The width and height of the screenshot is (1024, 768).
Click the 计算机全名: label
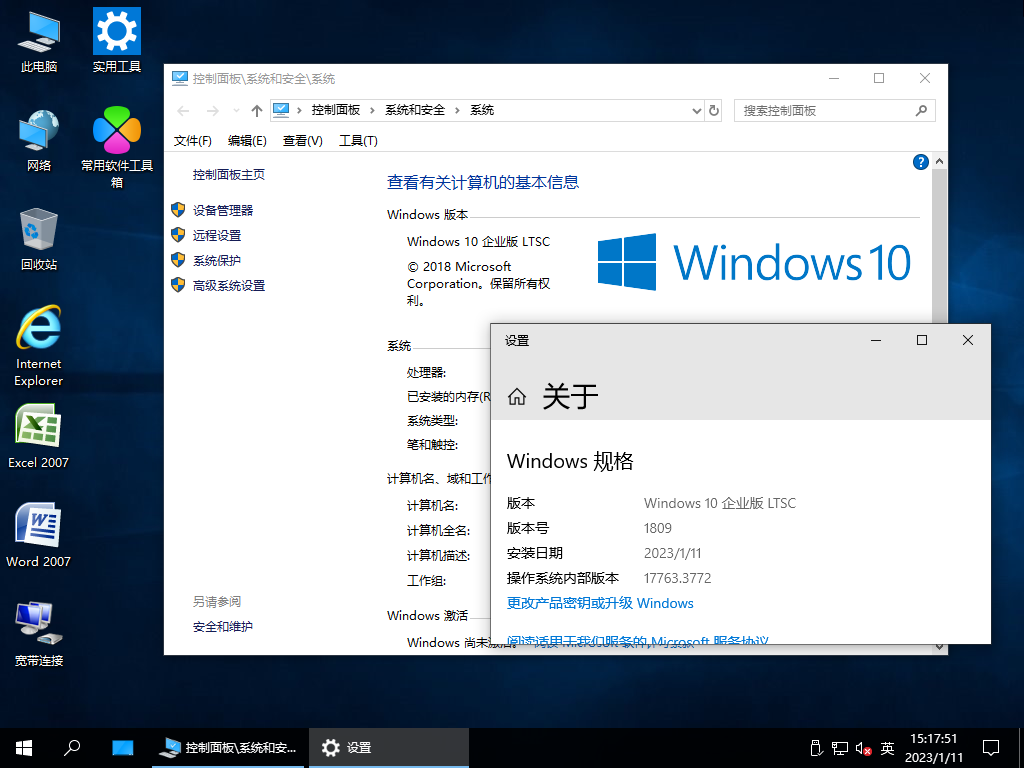438,530
